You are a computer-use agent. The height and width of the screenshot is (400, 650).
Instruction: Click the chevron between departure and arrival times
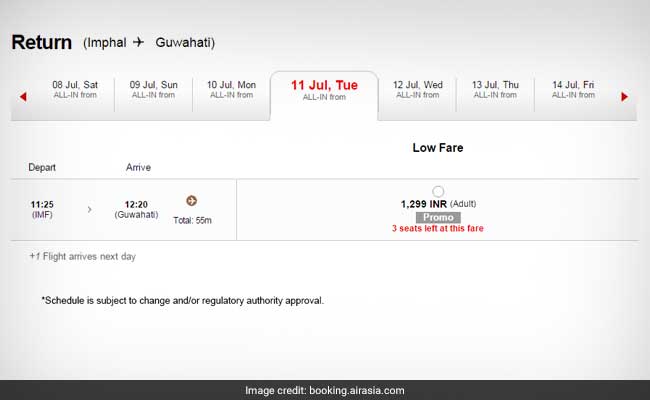coord(90,210)
